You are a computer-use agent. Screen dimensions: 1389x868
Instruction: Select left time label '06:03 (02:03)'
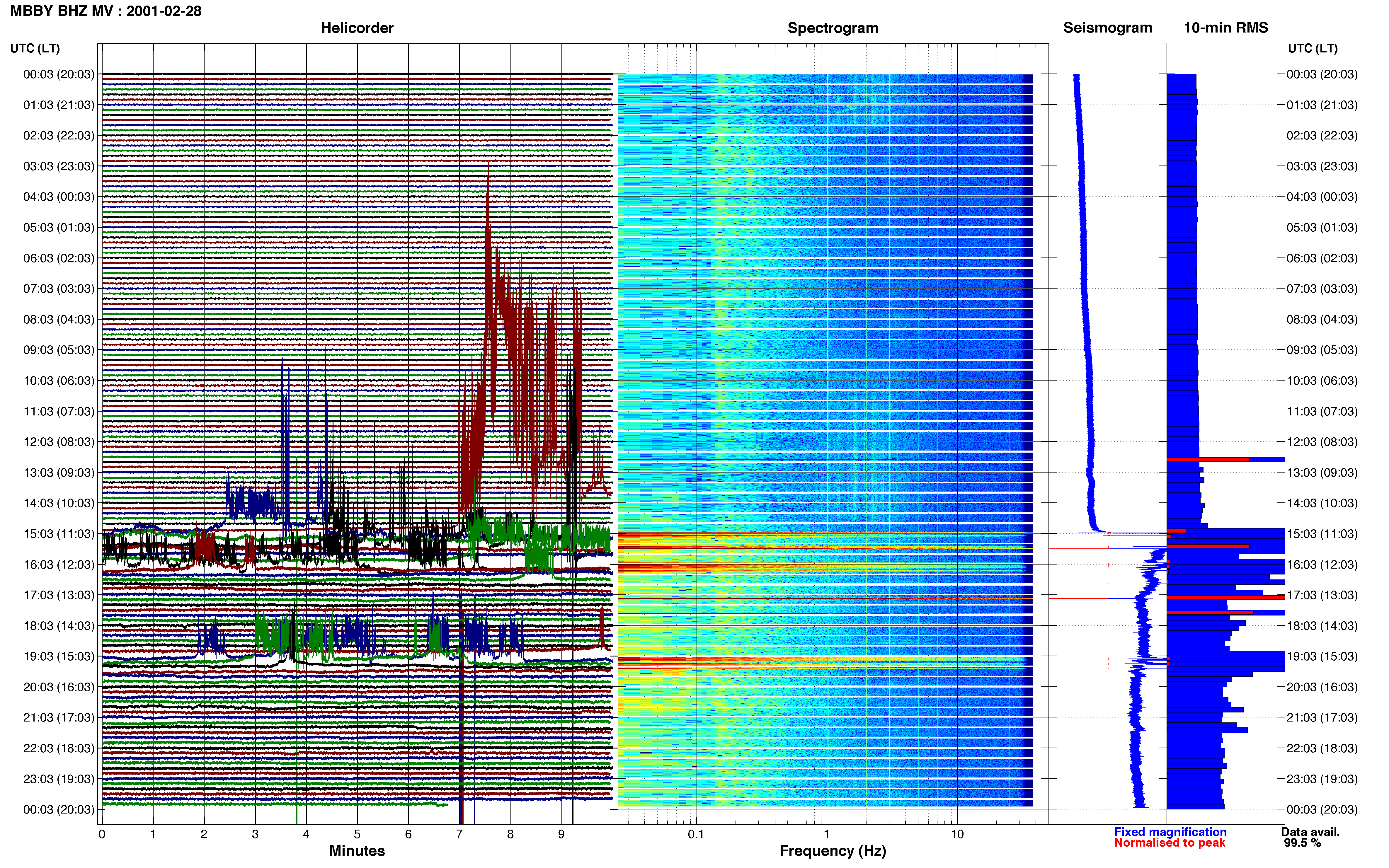click(59, 258)
